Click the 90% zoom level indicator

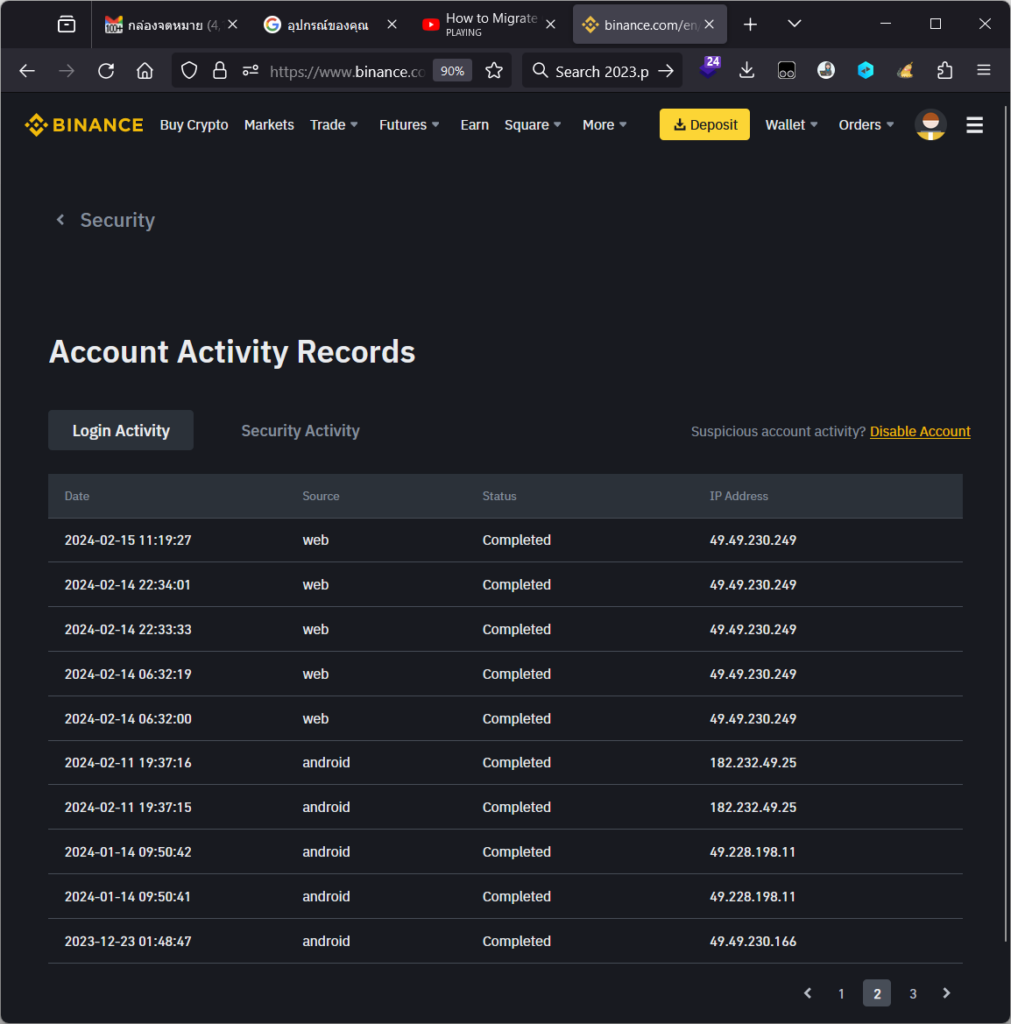452,71
